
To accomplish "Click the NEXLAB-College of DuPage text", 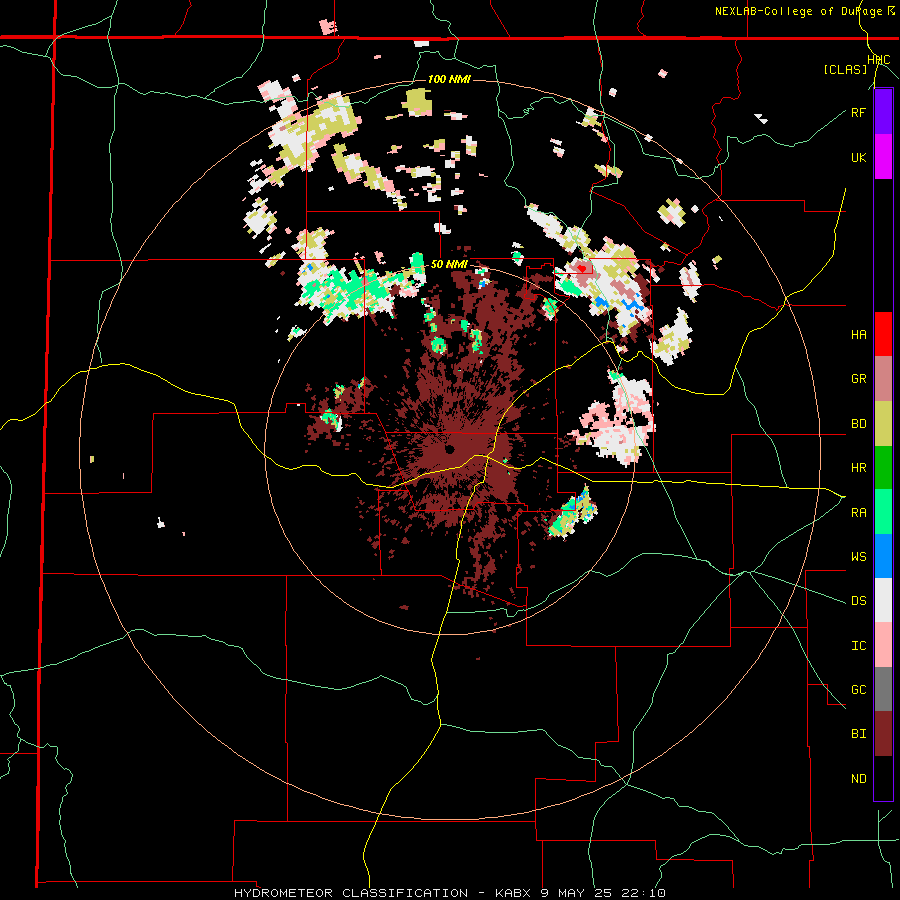I will (x=799, y=11).
